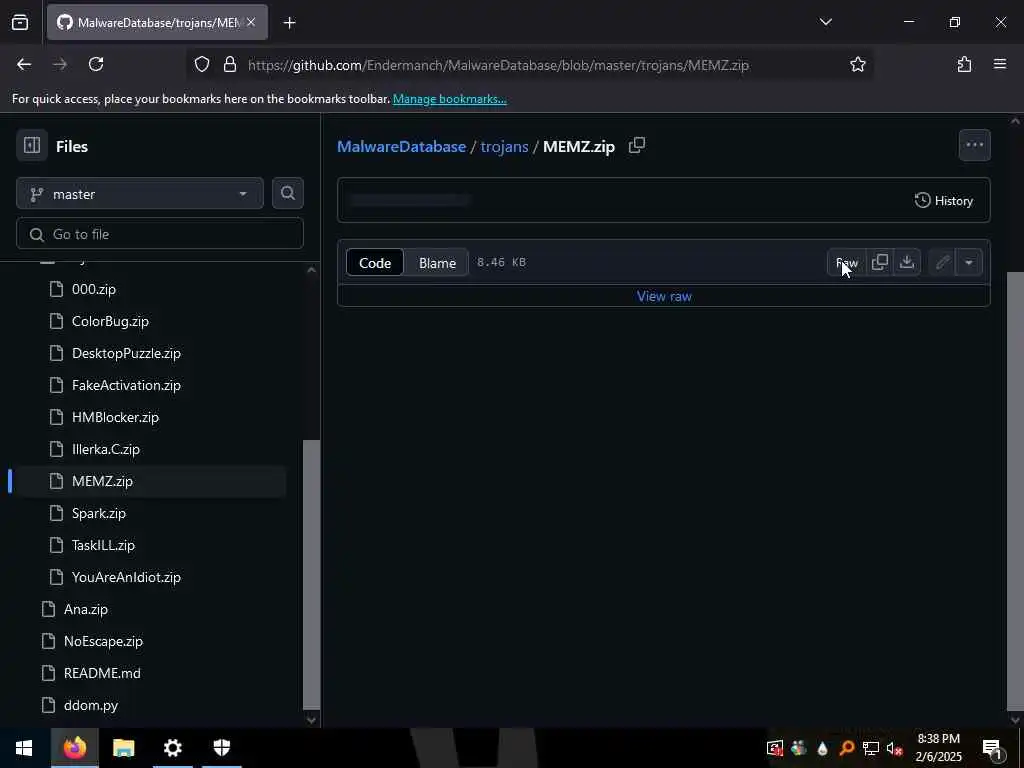Viewport: 1024px width, 768px height.
Task: Click the file tree scroll down arrow
Action: (312, 720)
